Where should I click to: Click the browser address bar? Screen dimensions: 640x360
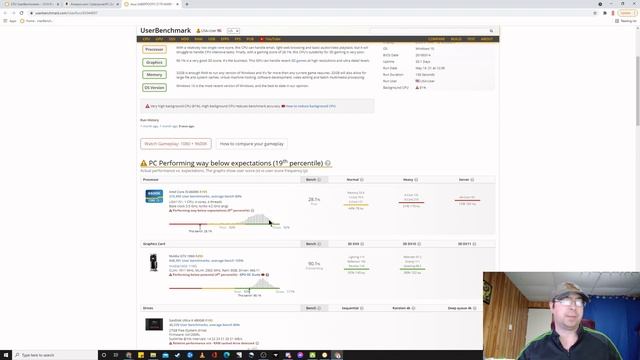pyautogui.click(x=310, y=13)
